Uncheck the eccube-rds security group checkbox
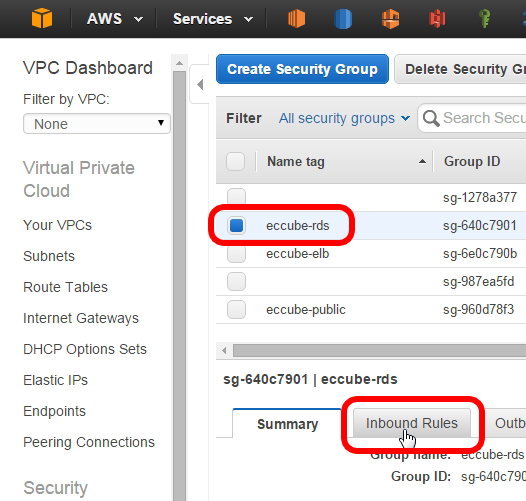The width and height of the screenshot is (526, 501). (x=236, y=225)
